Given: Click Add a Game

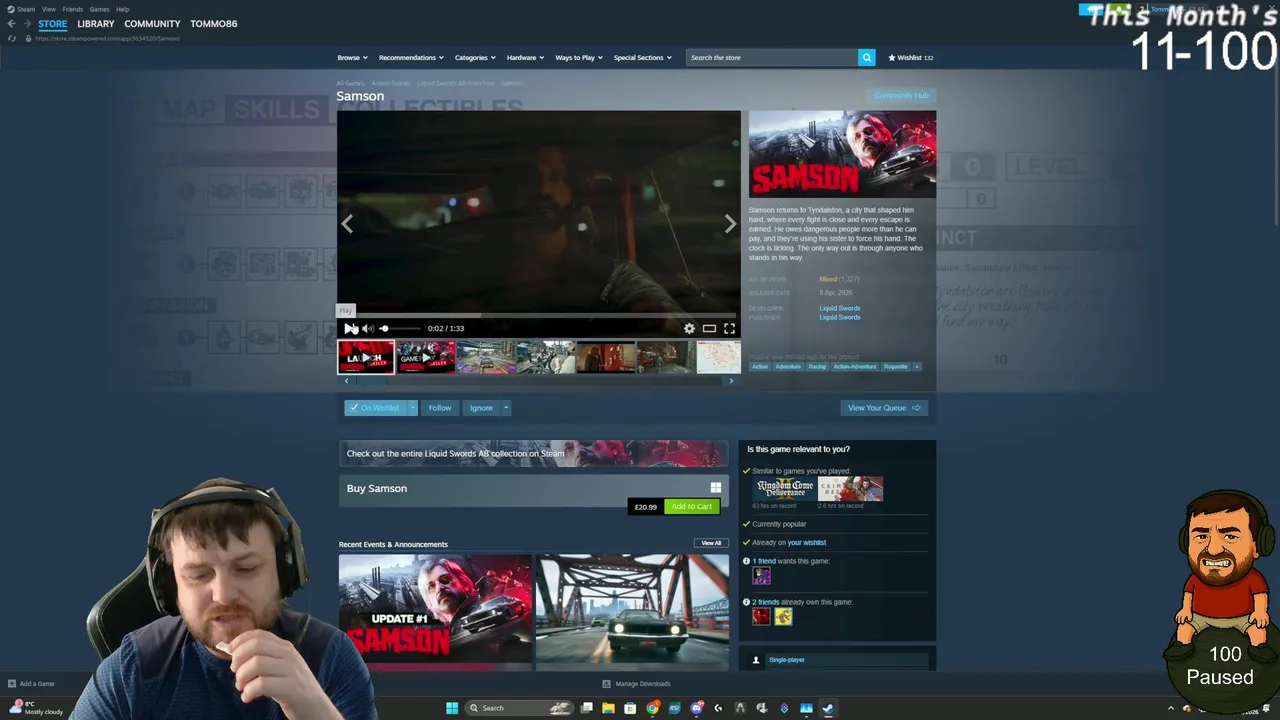Looking at the screenshot, I should tap(31, 684).
